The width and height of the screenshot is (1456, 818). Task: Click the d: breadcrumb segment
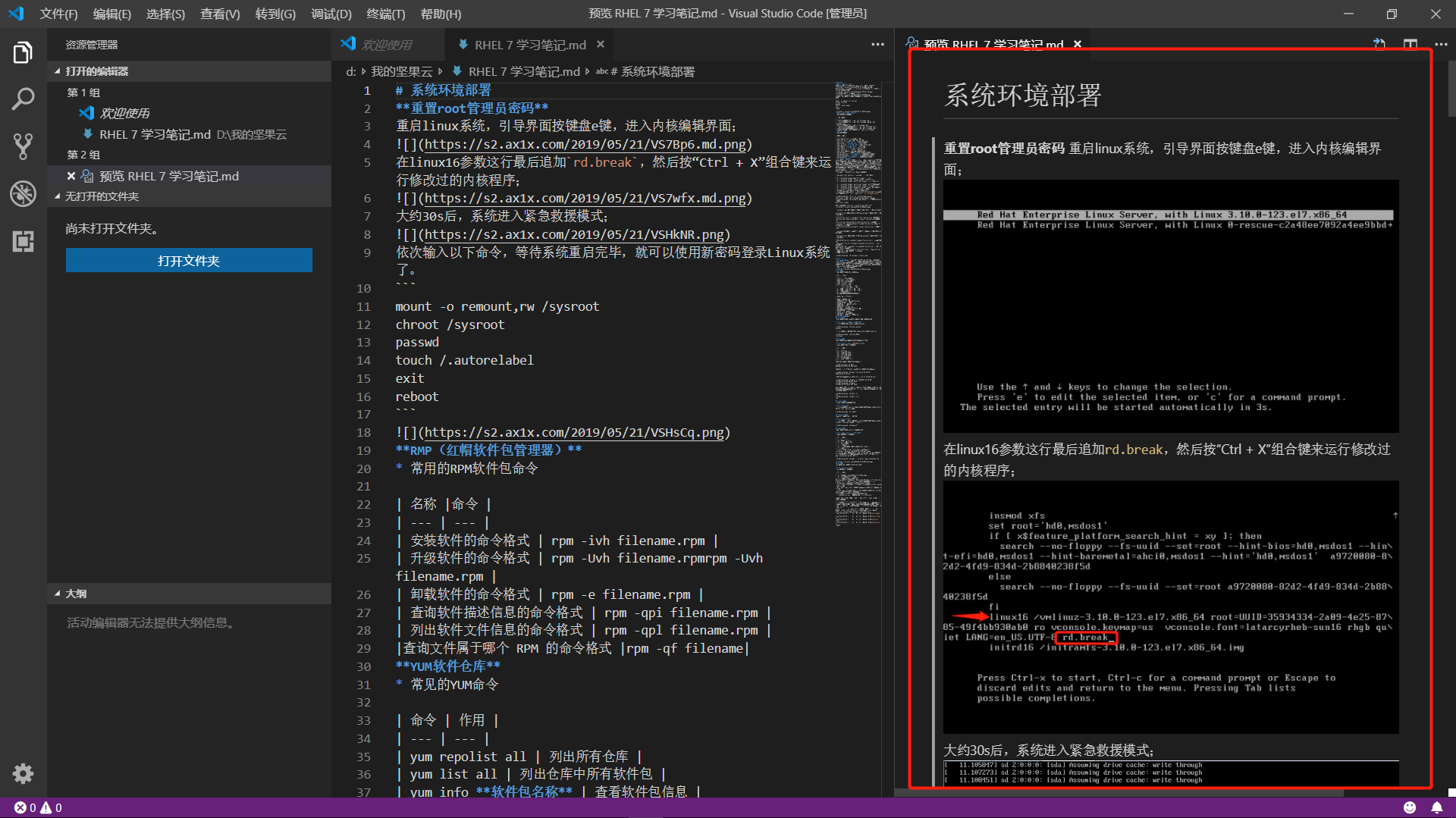tap(351, 71)
